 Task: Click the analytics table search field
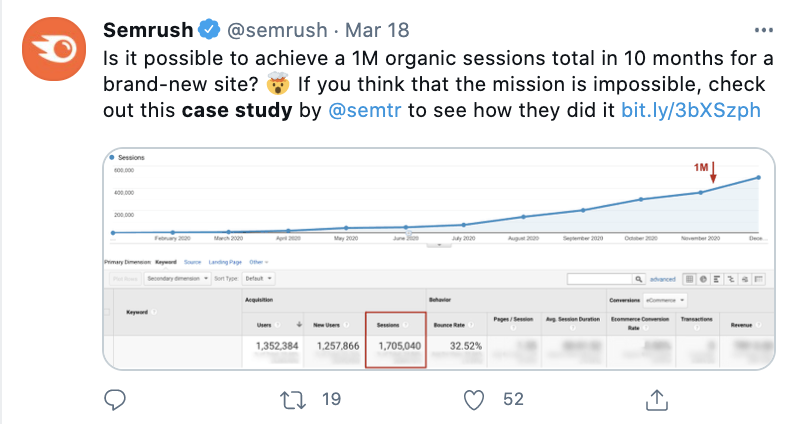pyautogui.click(x=600, y=279)
